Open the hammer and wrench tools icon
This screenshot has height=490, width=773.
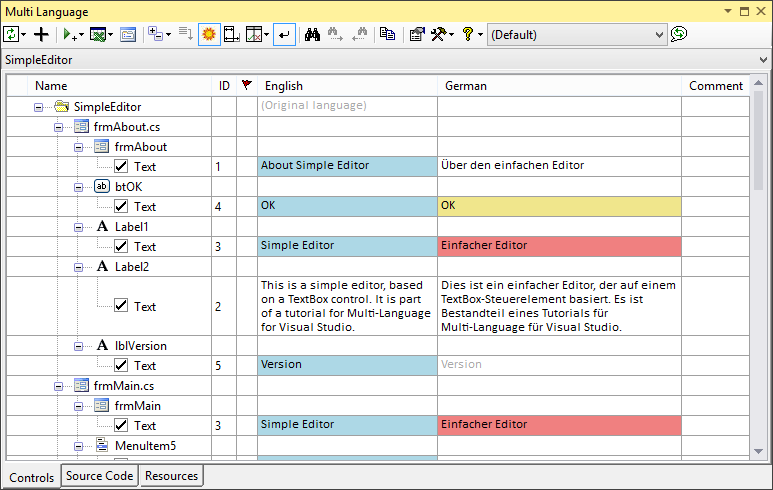point(438,35)
